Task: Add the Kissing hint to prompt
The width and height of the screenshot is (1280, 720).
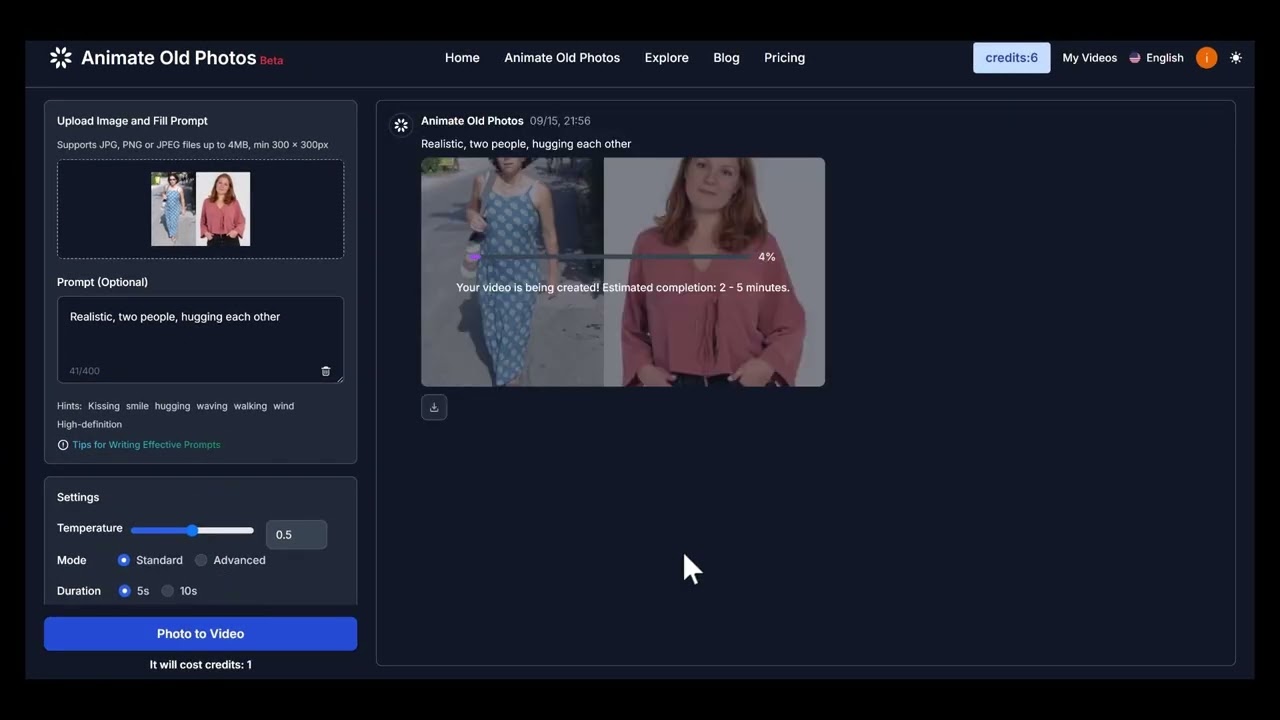Action: point(104,406)
